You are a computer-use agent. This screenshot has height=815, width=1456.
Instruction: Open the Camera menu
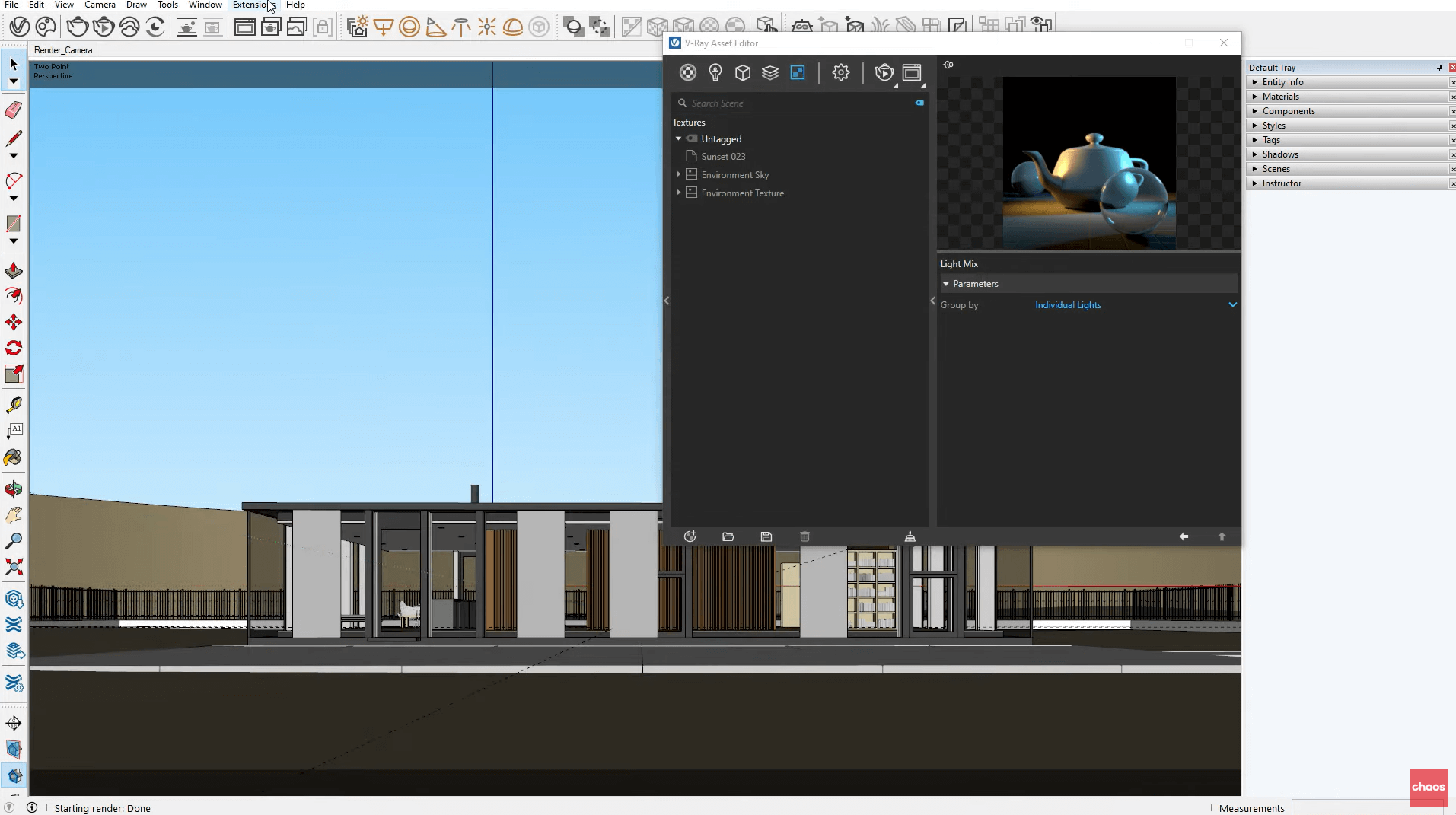click(x=100, y=5)
